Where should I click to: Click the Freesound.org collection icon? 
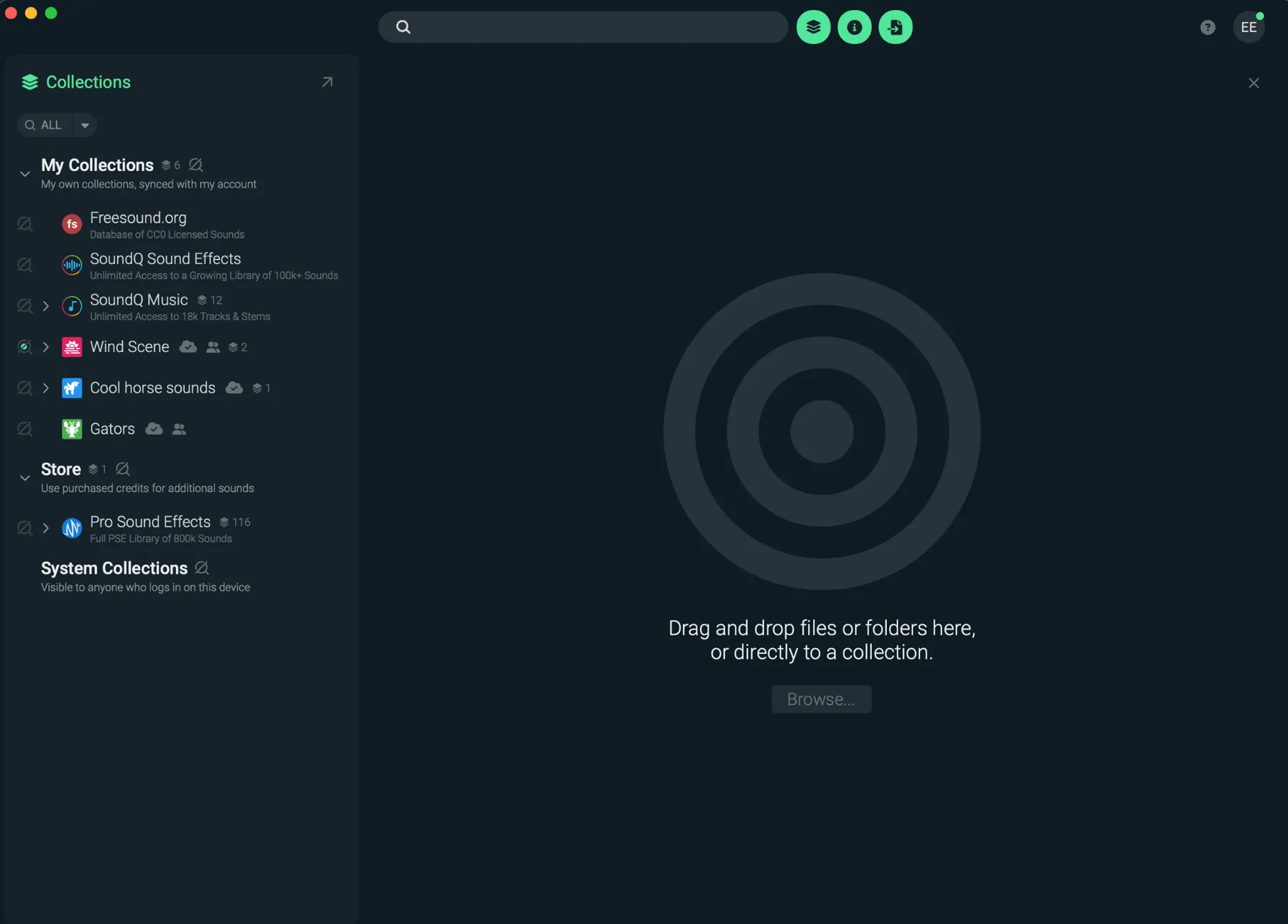click(x=72, y=224)
